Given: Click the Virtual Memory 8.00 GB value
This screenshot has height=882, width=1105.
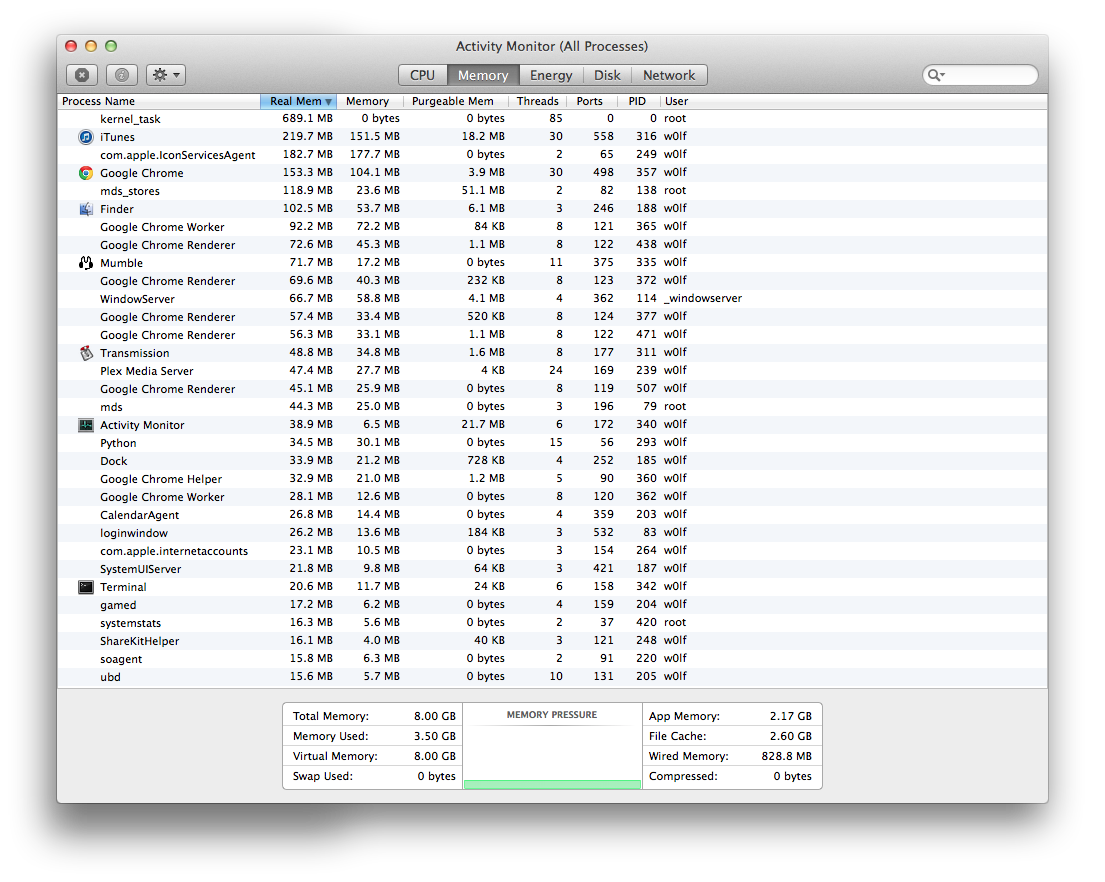Looking at the screenshot, I should [x=435, y=756].
